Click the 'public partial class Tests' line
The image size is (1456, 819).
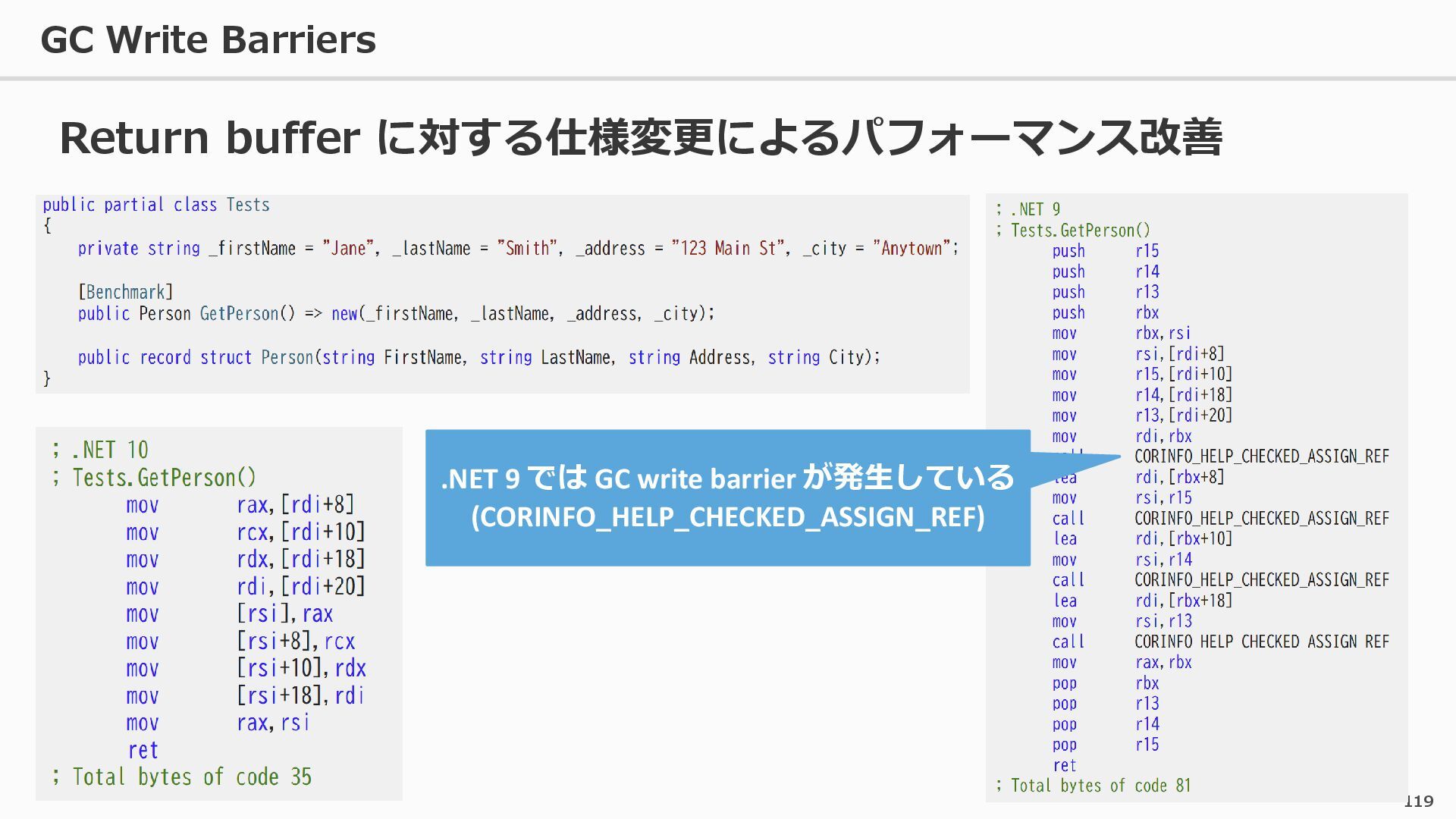(156, 205)
